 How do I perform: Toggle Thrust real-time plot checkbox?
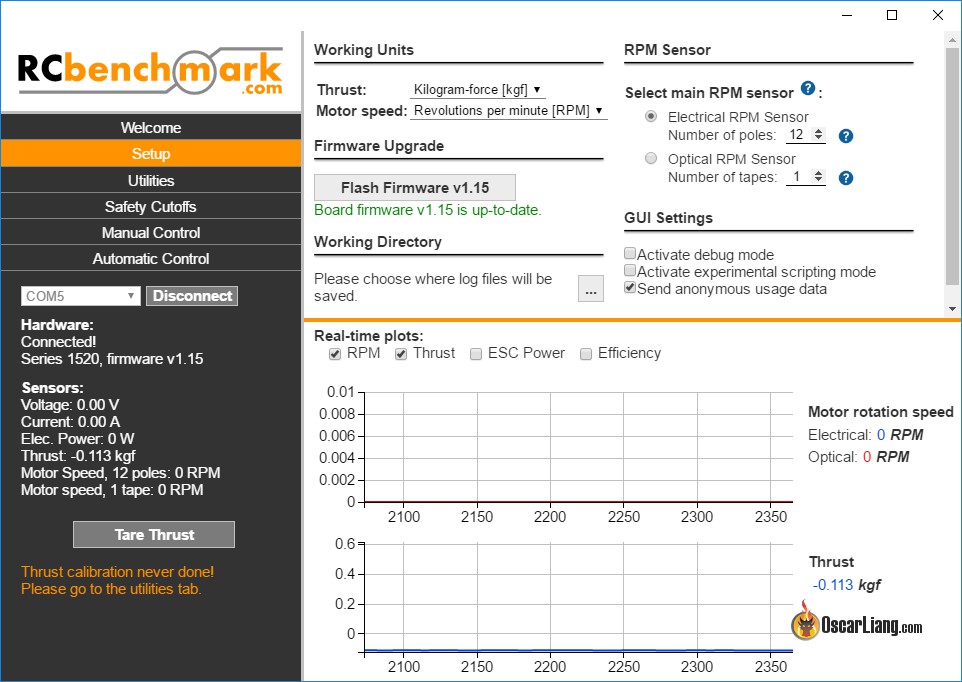point(401,354)
